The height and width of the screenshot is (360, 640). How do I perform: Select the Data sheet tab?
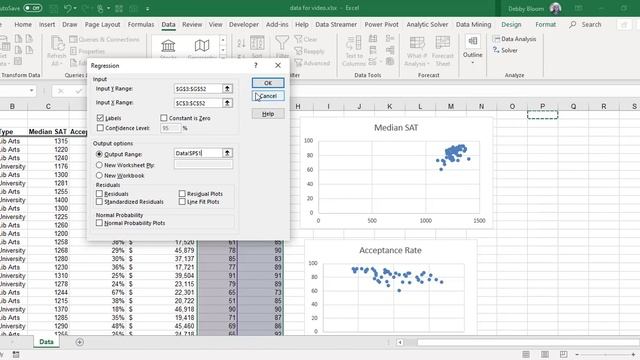coord(46,342)
